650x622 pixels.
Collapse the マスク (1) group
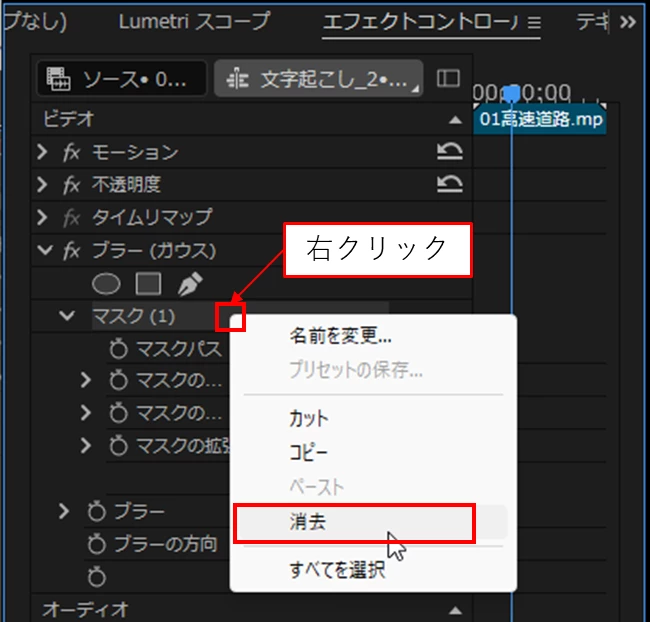67,316
